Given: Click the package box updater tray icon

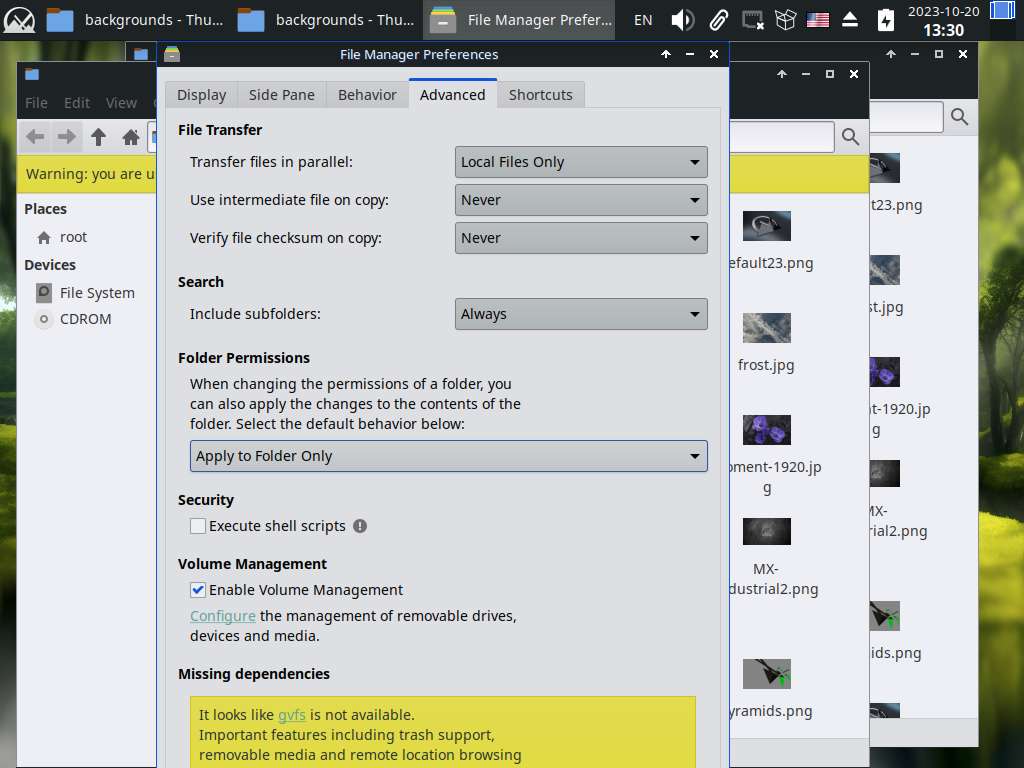Looking at the screenshot, I should point(786,20).
